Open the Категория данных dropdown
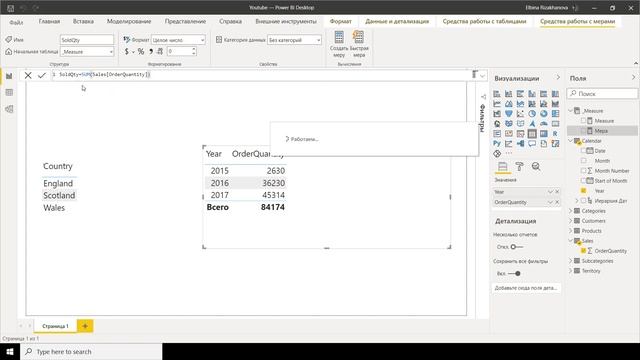This screenshot has width=640, height=360. tap(294, 40)
